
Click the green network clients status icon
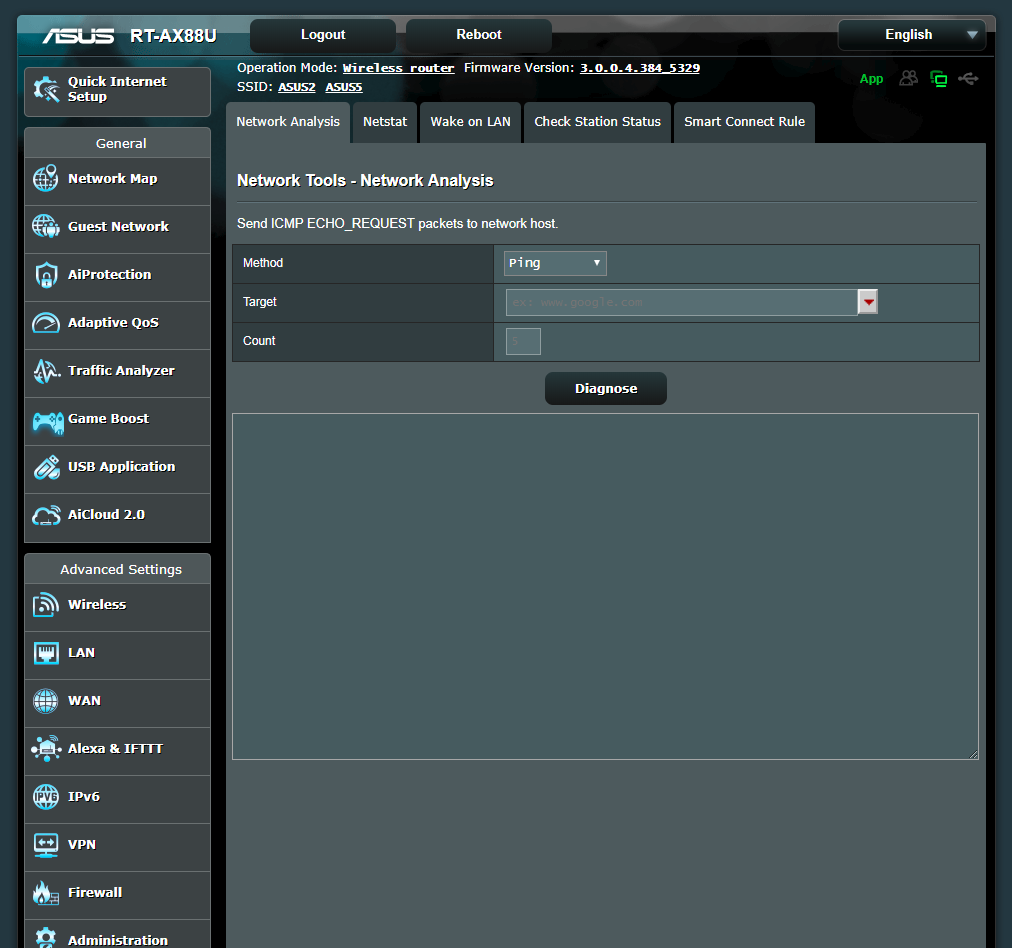click(938, 79)
